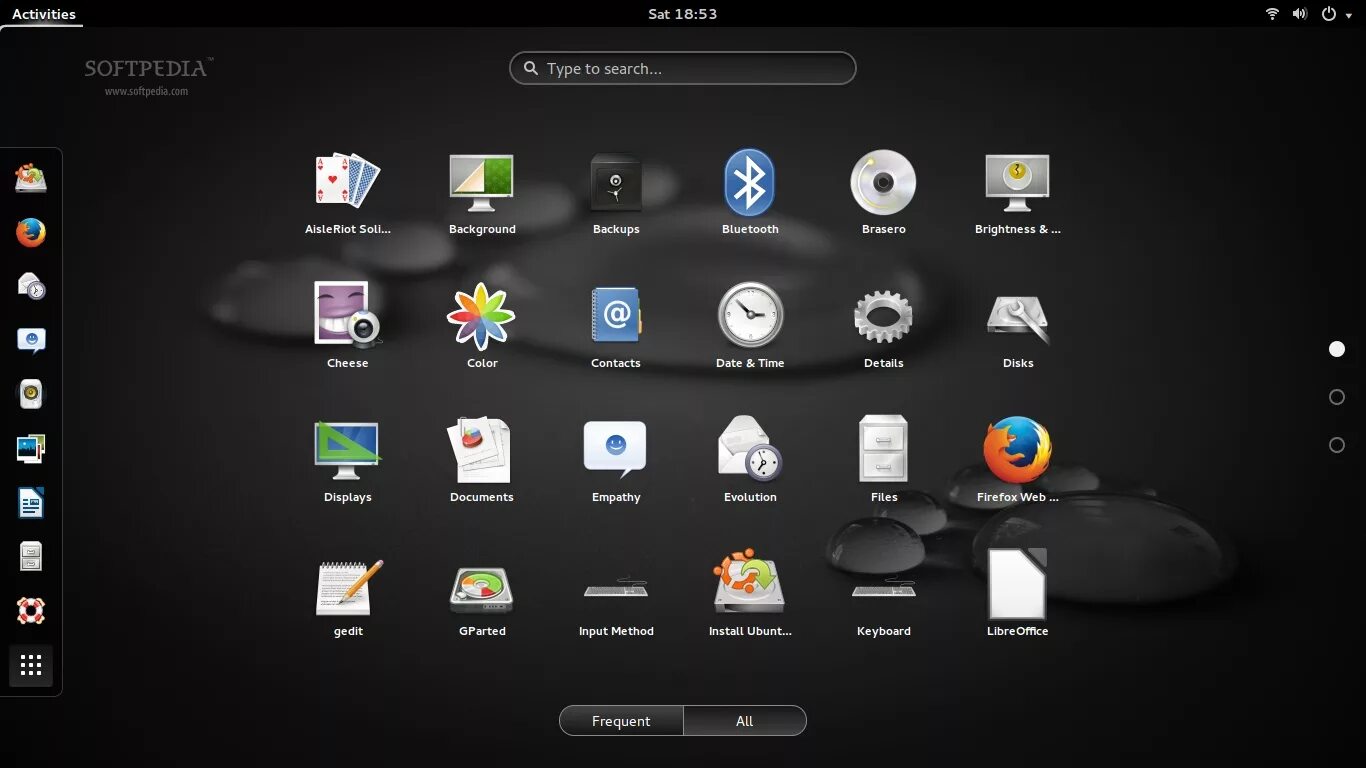This screenshot has width=1366, height=768.
Task: Toggle the Show Applications grid button
Action: (x=31, y=665)
